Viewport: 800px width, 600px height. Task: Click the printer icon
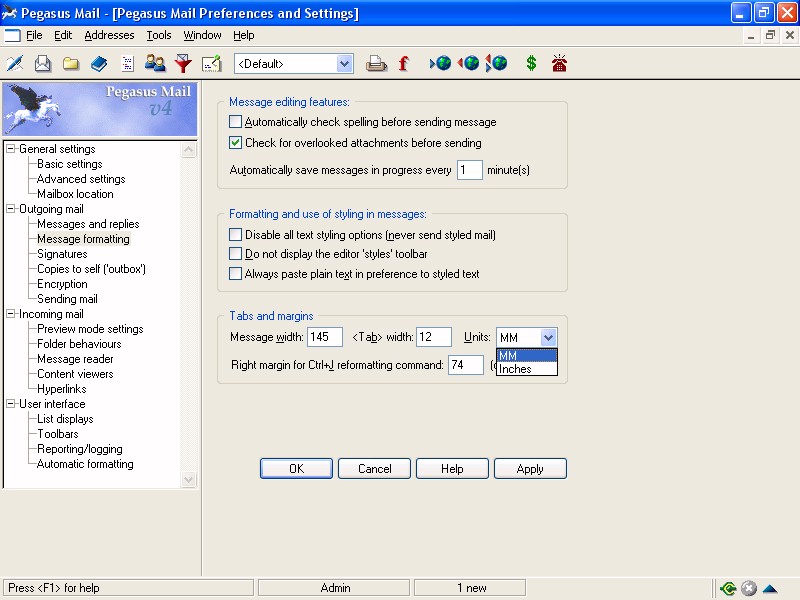(377, 64)
